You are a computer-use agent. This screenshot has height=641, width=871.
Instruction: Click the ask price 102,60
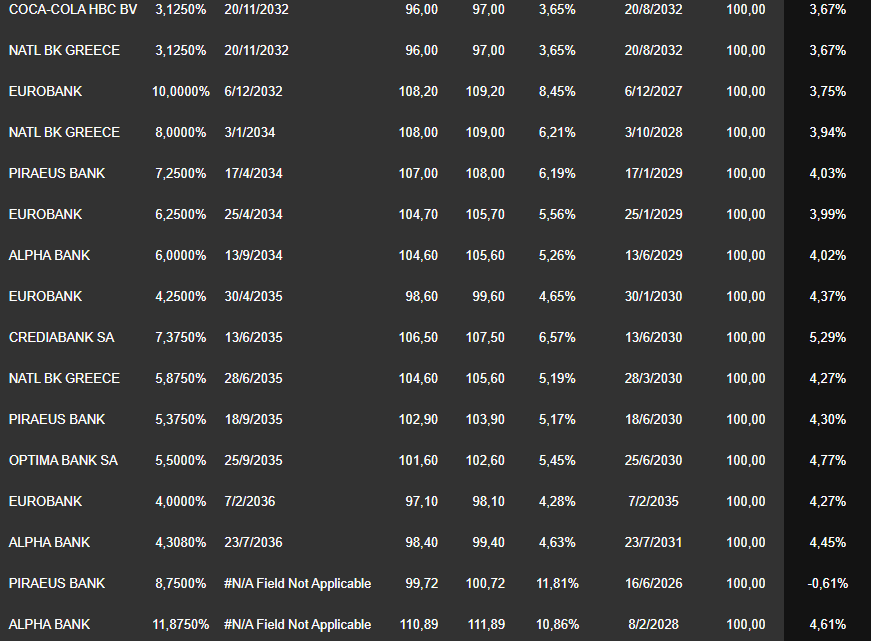click(x=485, y=460)
